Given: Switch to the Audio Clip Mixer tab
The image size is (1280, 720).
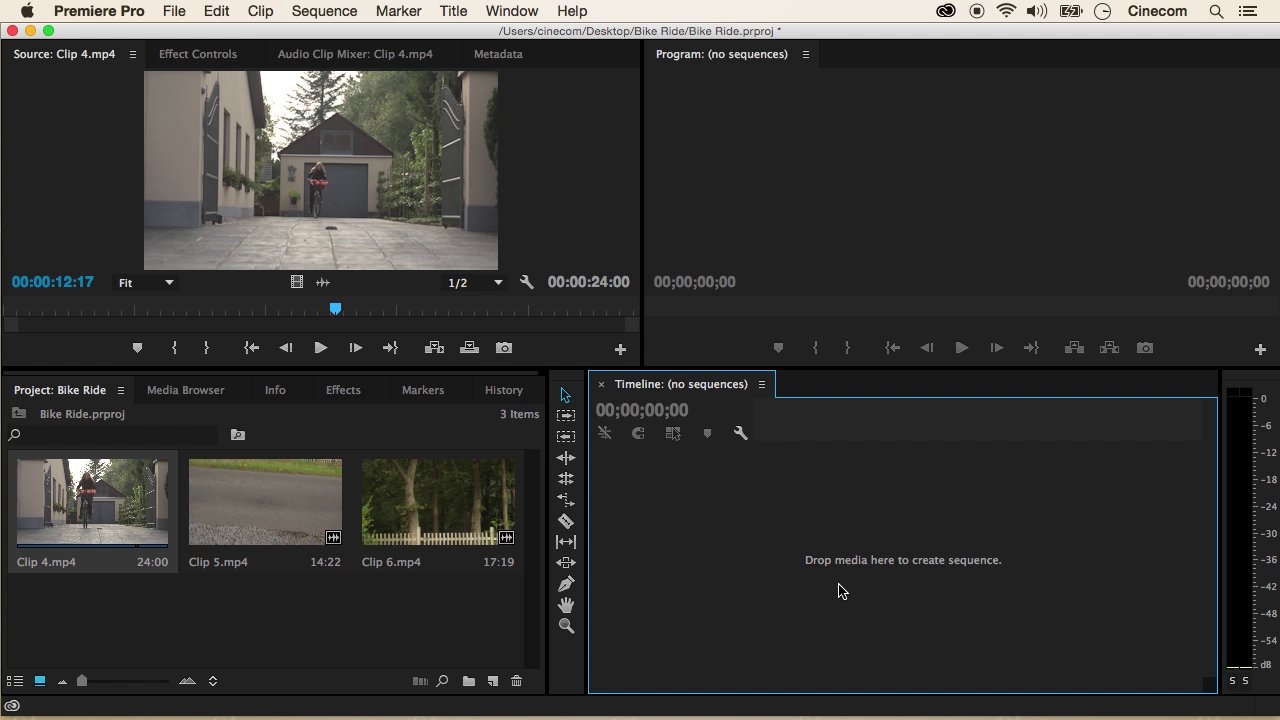Looking at the screenshot, I should click(355, 54).
